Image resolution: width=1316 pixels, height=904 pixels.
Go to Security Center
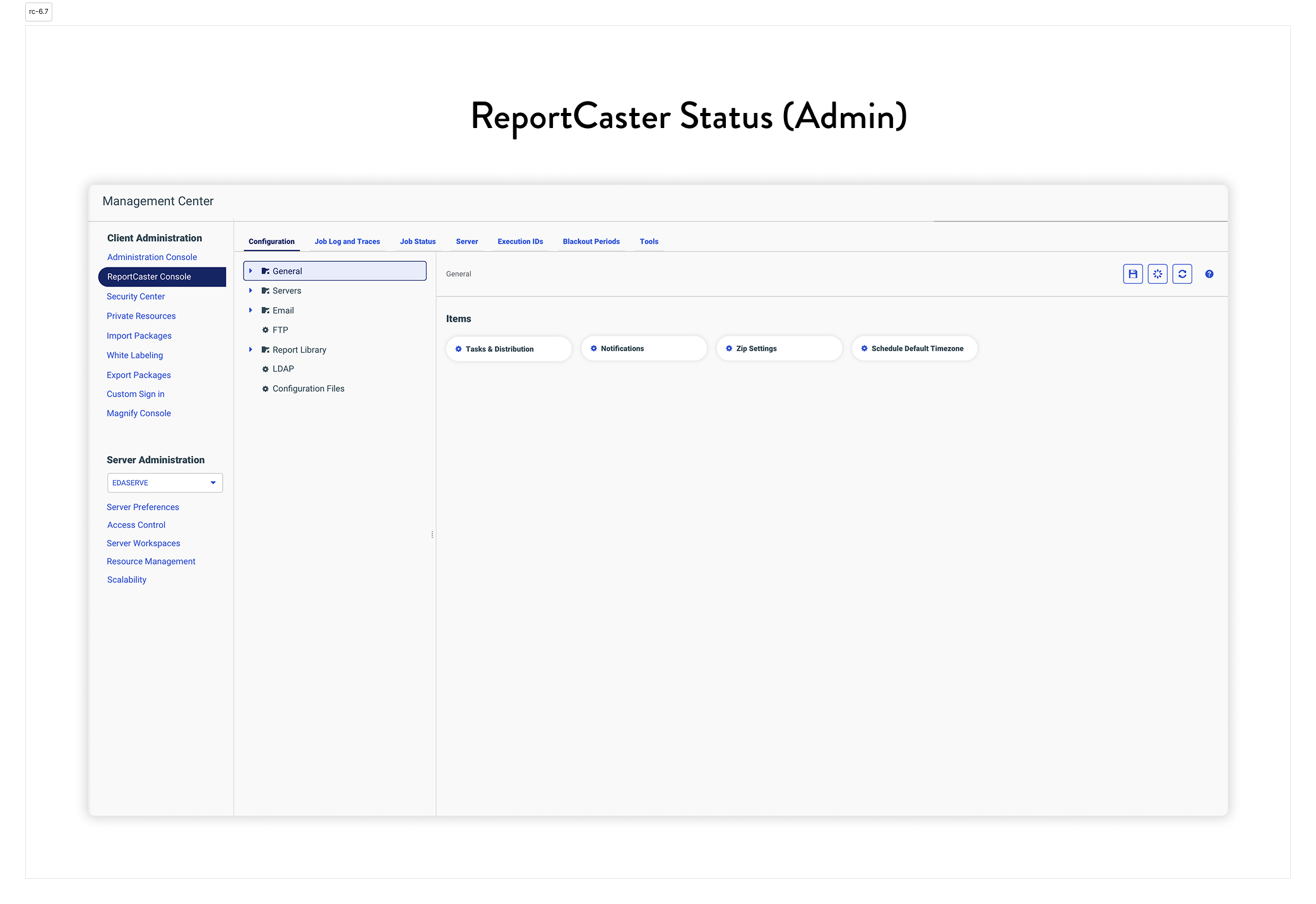tap(136, 296)
